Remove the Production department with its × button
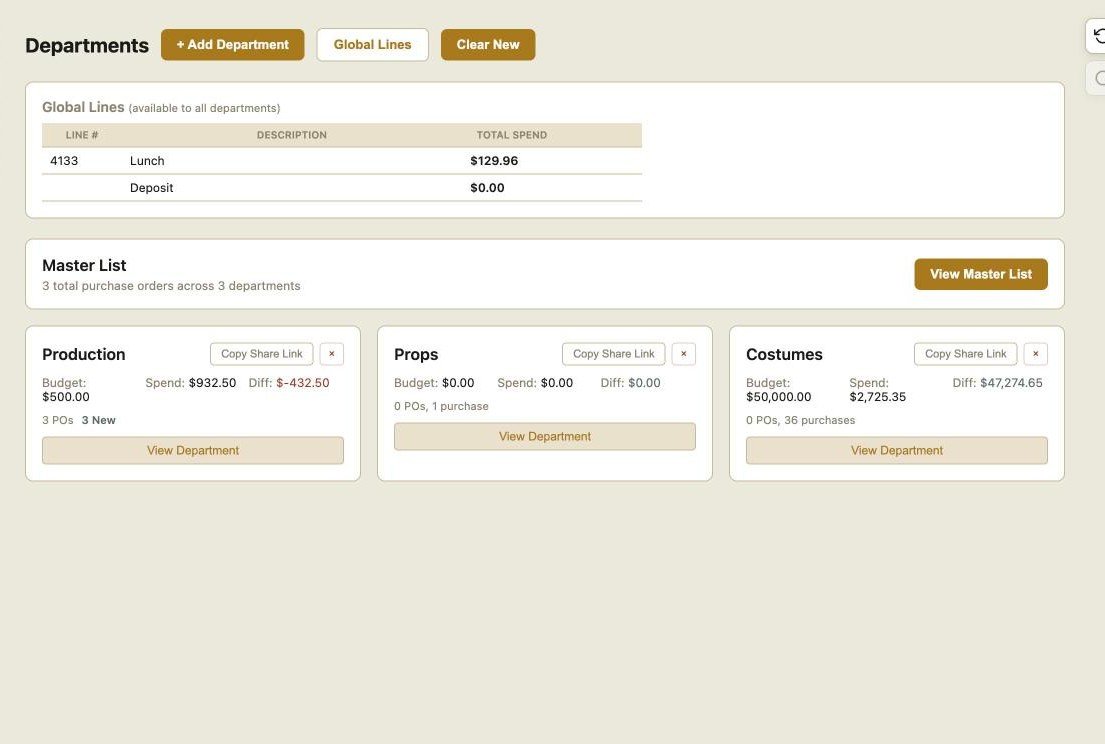This screenshot has width=1105, height=744. (331, 354)
